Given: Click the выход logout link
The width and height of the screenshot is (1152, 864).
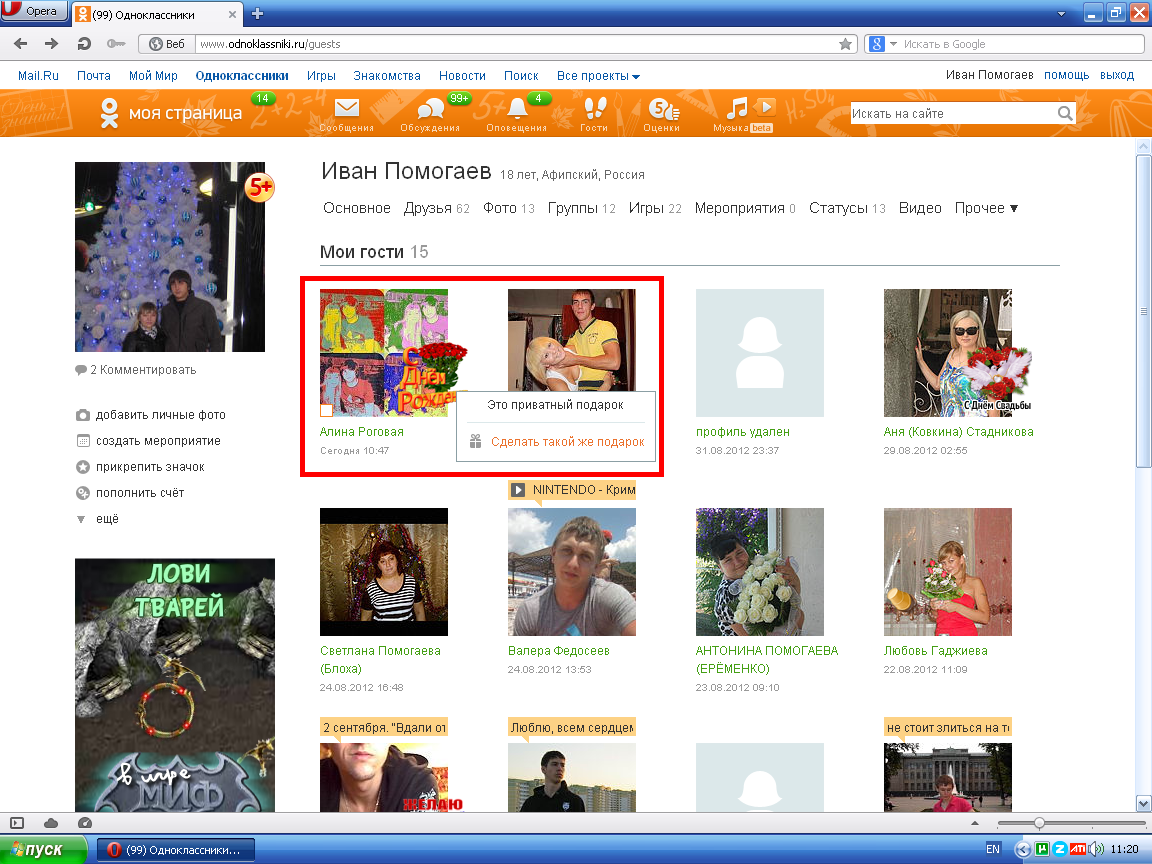Looking at the screenshot, I should pos(1117,75).
